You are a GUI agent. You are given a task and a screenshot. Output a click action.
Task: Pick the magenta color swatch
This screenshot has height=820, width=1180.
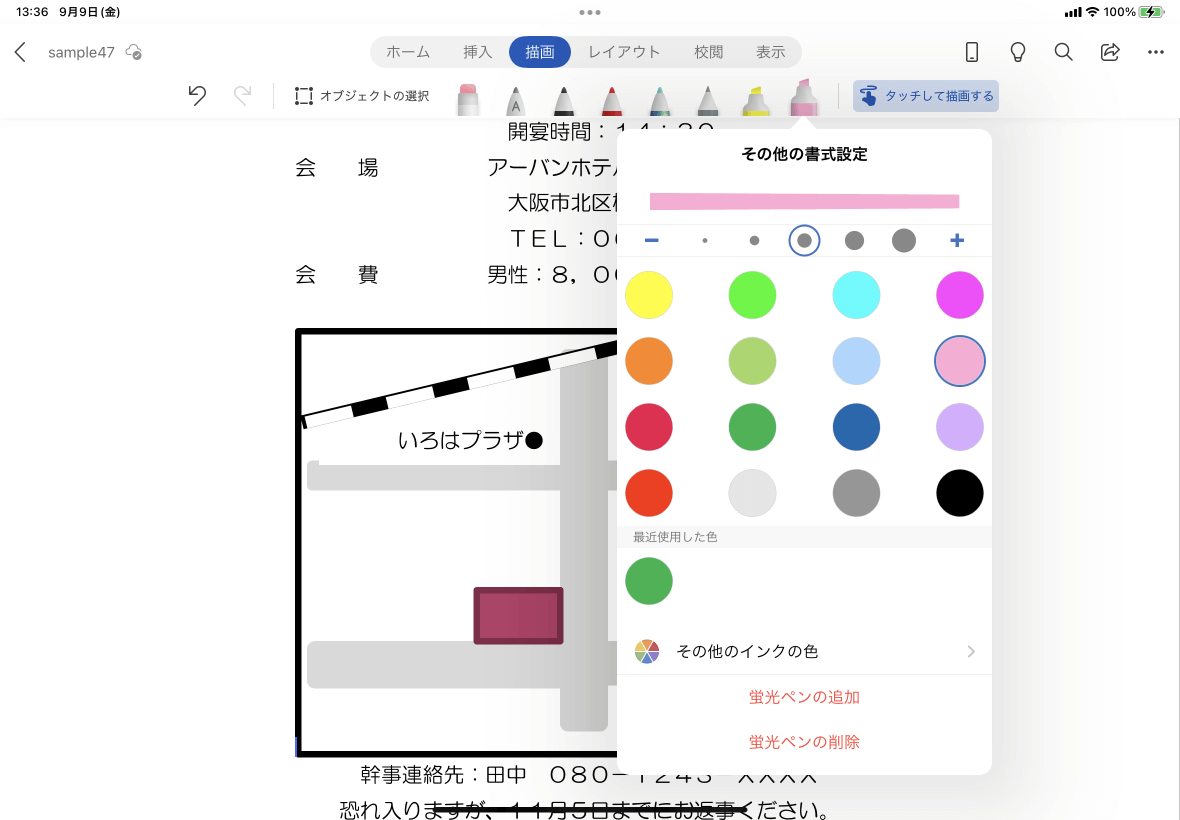(960, 295)
